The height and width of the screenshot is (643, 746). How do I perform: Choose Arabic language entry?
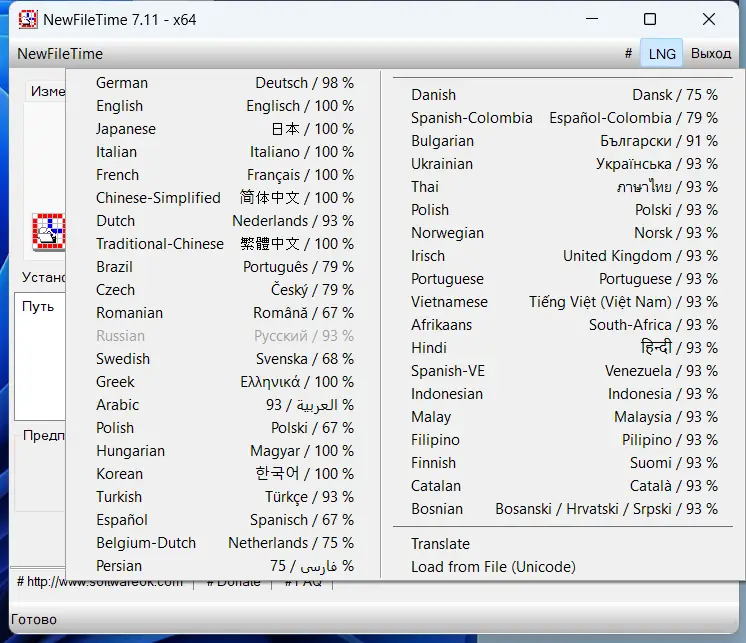point(224,405)
